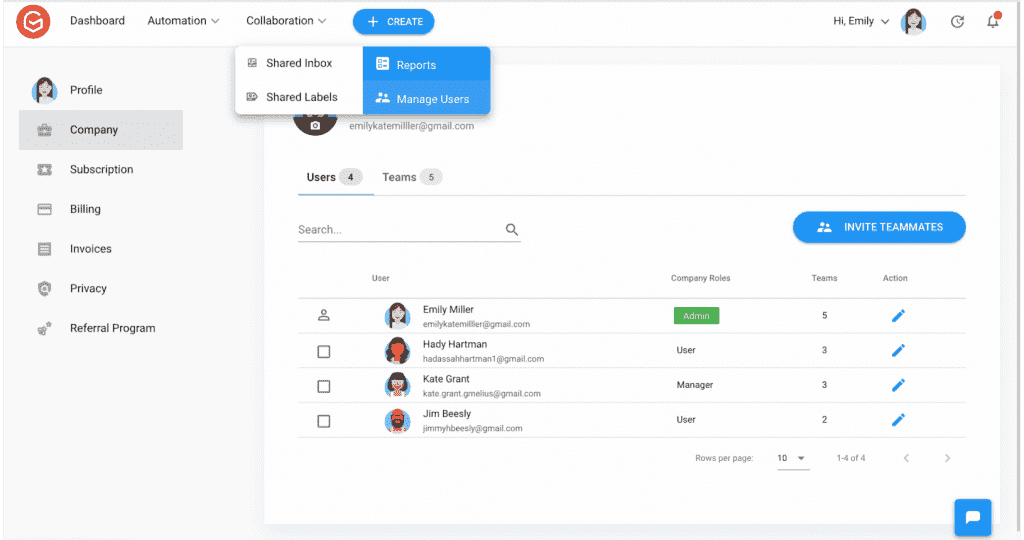Select Kate Grant's row checkbox
Screen dimensions: 1024x540
tap(323, 386)
